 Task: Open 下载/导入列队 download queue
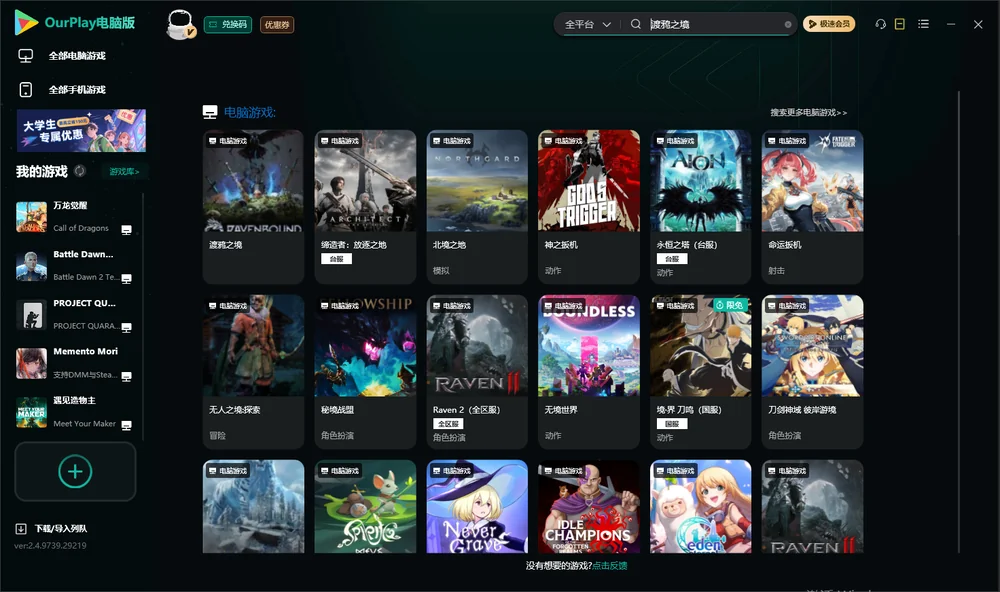pyautogui.click(x=61, y=529)
